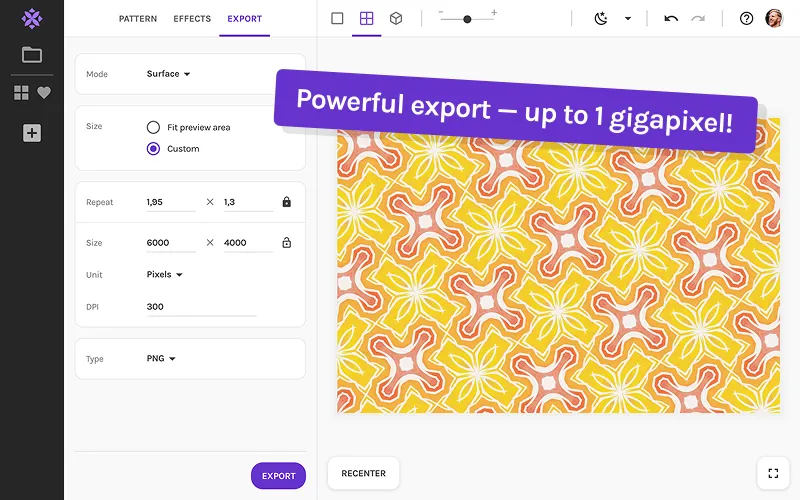Image resolution: width=800 pixels, height=500 pixels.
Task: Switch to the Effects tab
Action: coord(192,19)
